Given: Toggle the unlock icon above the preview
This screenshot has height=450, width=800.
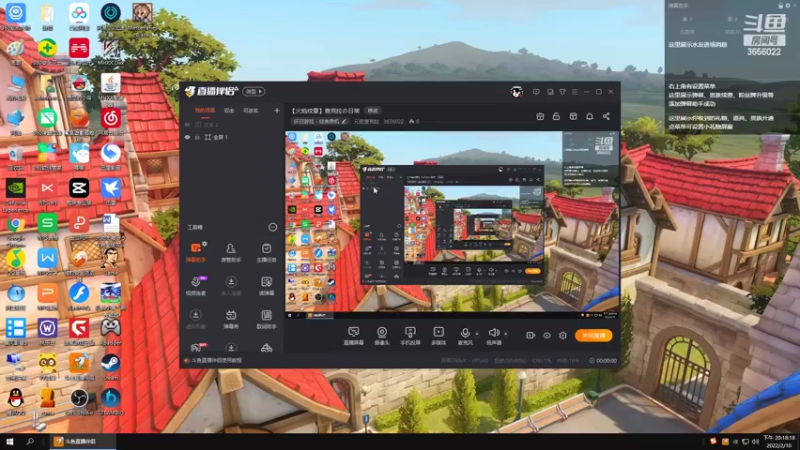Looking at the screenshot, I should pos(556,116).
